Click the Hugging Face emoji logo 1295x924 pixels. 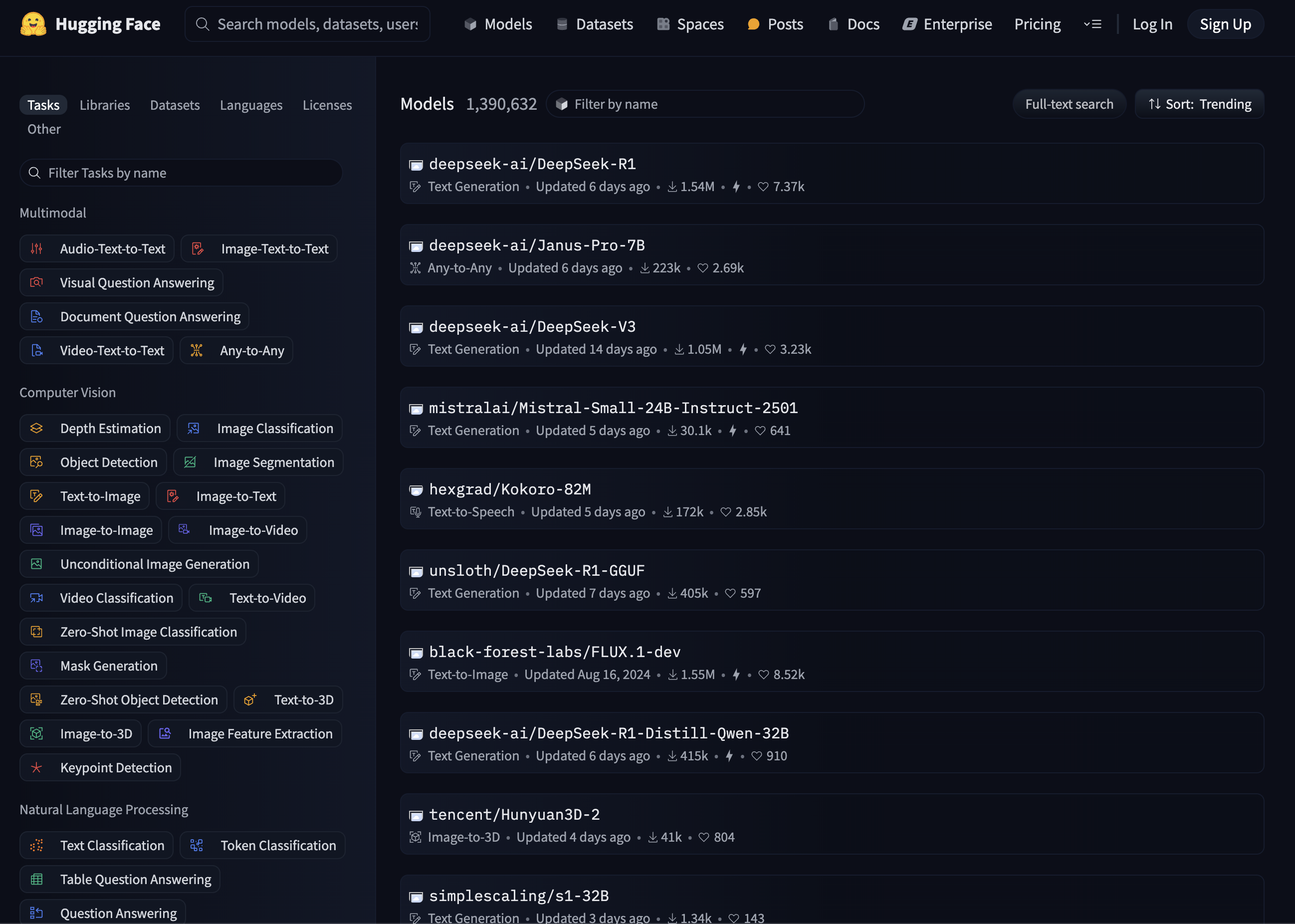point(33,24)
